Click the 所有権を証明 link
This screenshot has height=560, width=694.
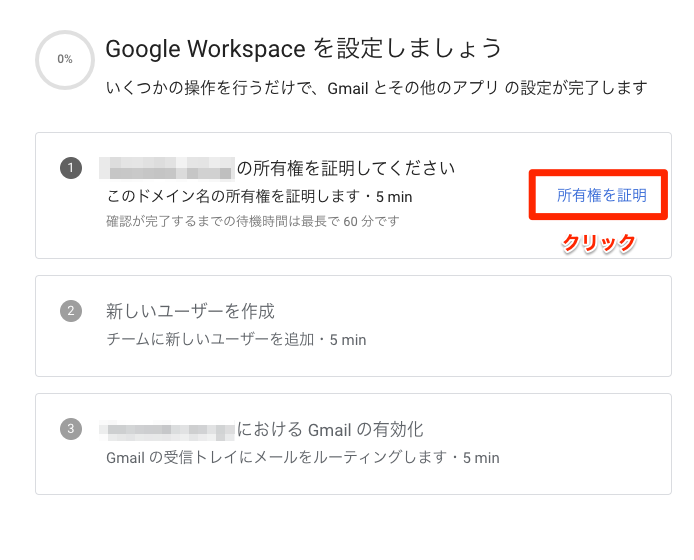(601, 196)
